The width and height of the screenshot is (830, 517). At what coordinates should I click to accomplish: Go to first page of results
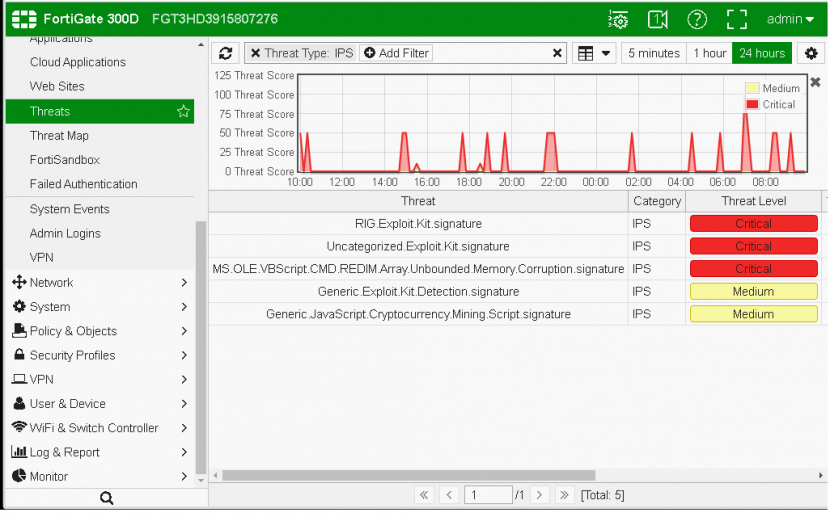(423, 496)
